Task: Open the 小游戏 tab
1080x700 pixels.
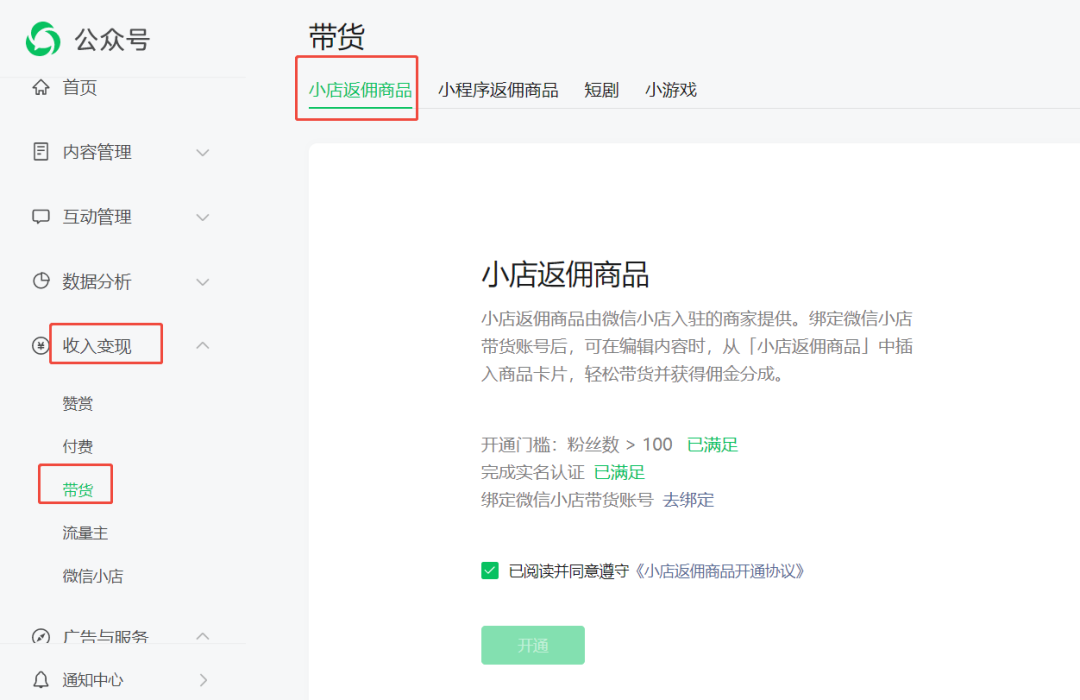Action: [x=670, y=90]
